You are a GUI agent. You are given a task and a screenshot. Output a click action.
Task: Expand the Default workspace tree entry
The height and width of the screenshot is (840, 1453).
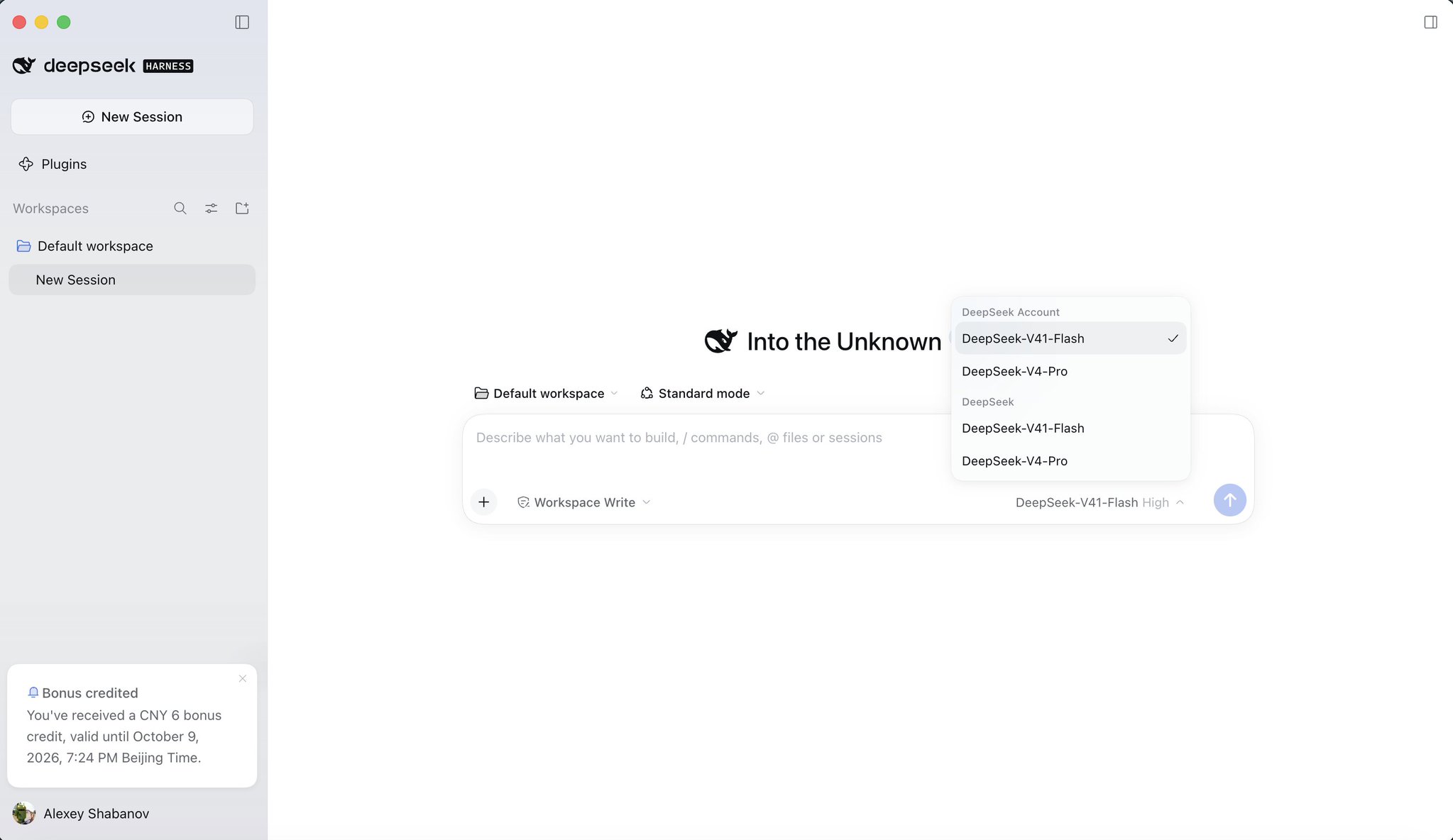click(x=132, y=246)
